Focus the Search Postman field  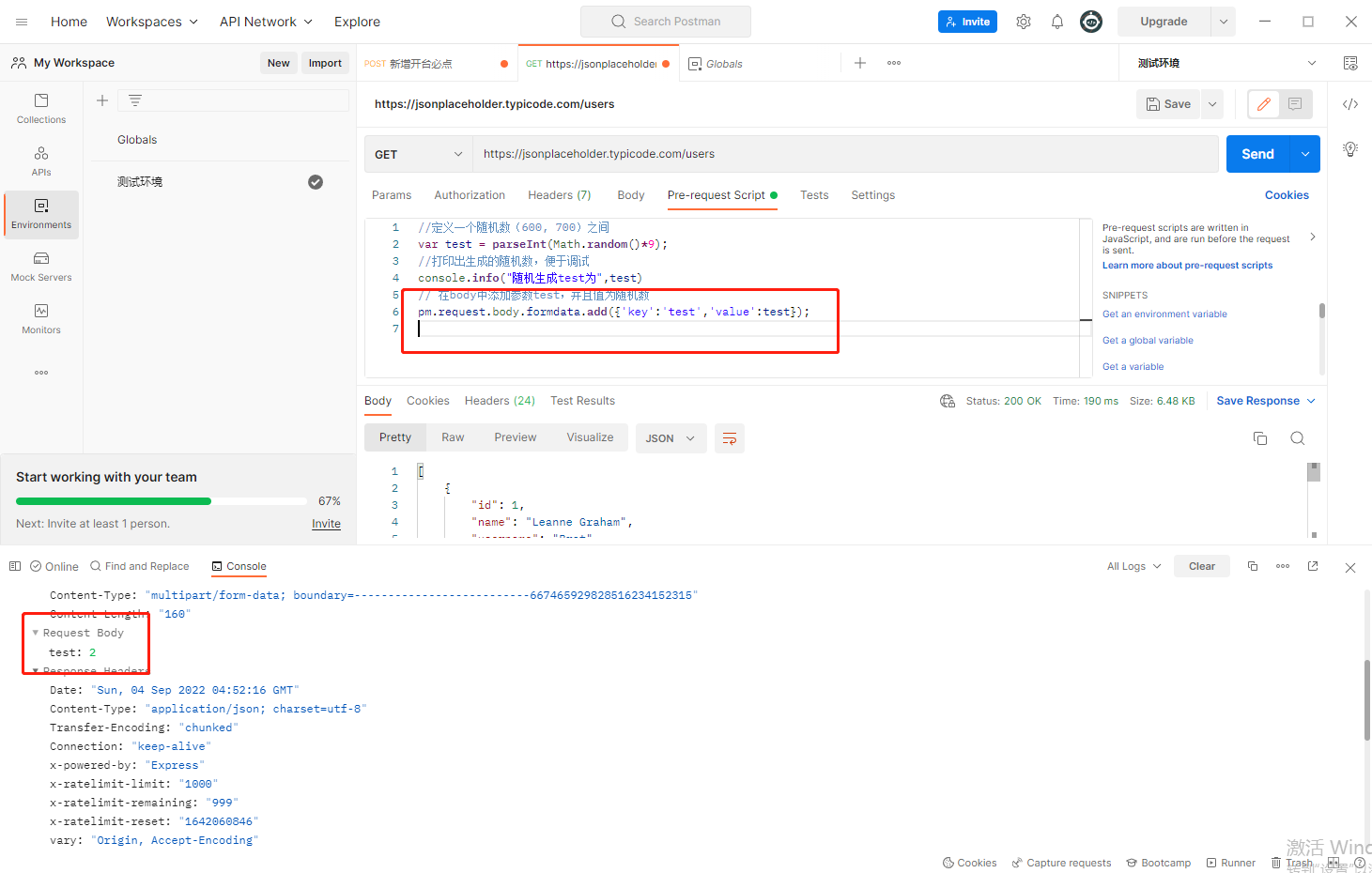(x=666, y=22)
